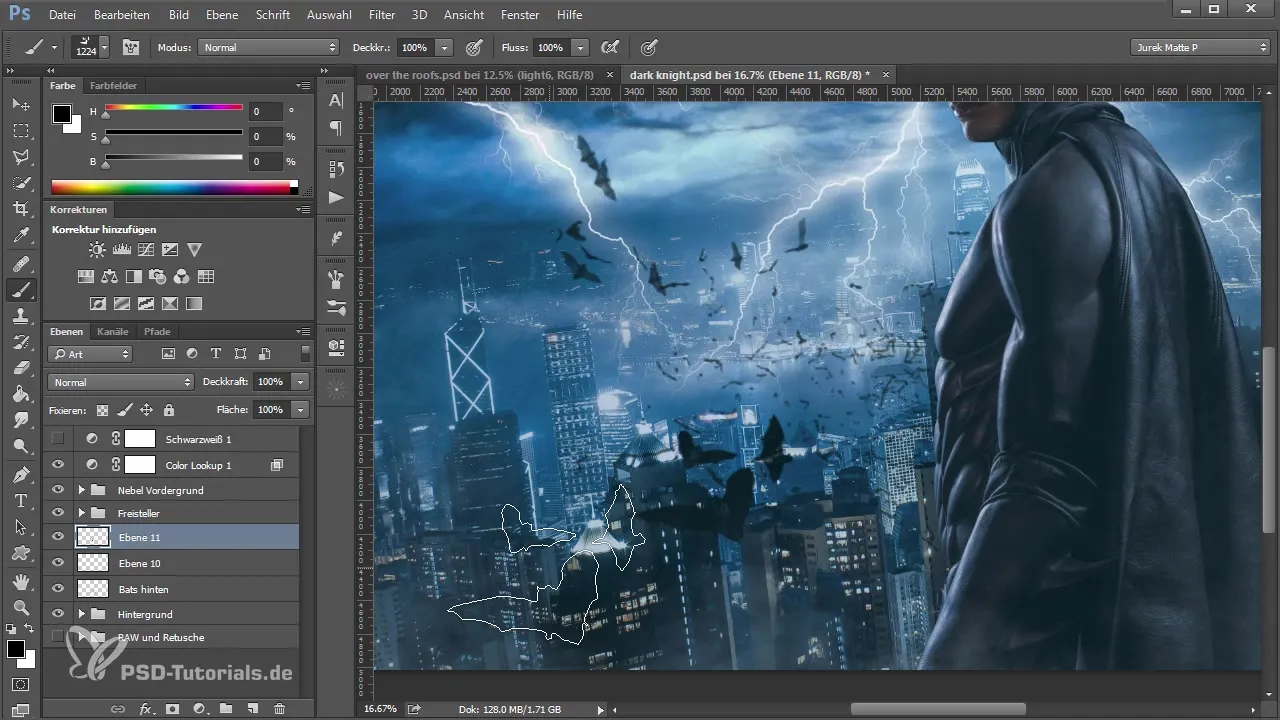Open the Bearbeiten menu

point(122,15)
